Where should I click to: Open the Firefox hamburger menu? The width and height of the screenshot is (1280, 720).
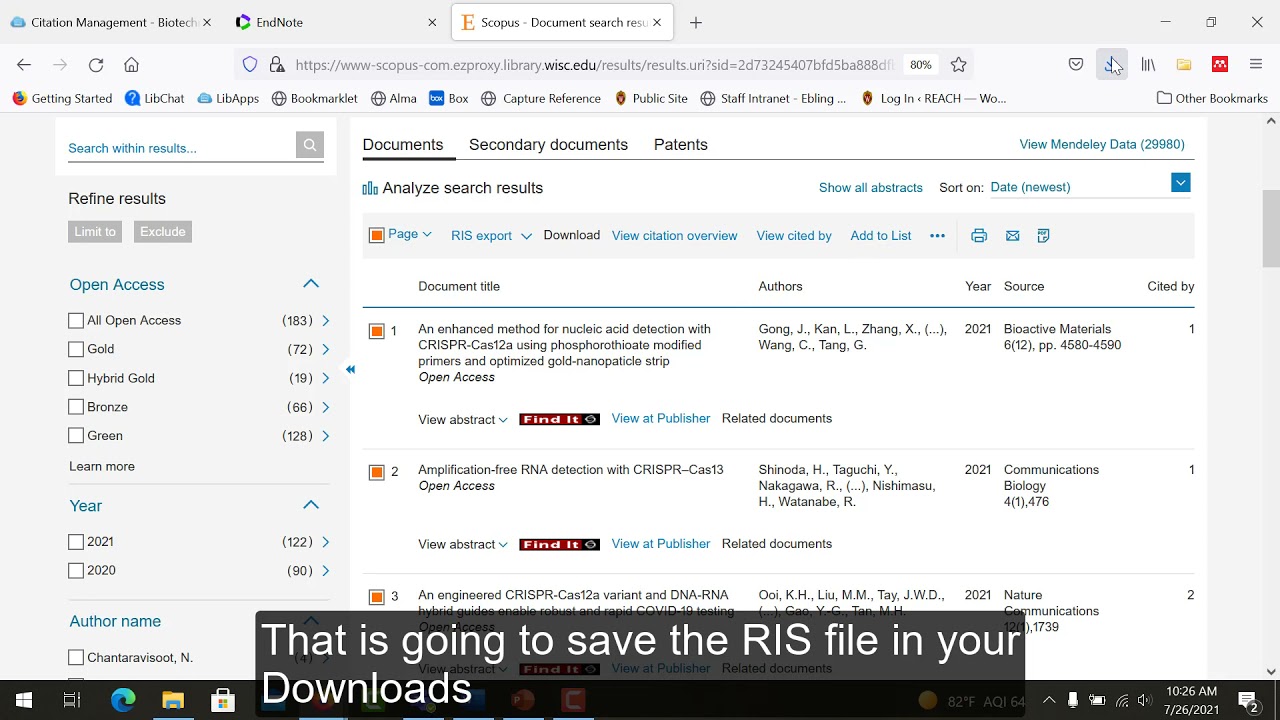coord(1256,65)
